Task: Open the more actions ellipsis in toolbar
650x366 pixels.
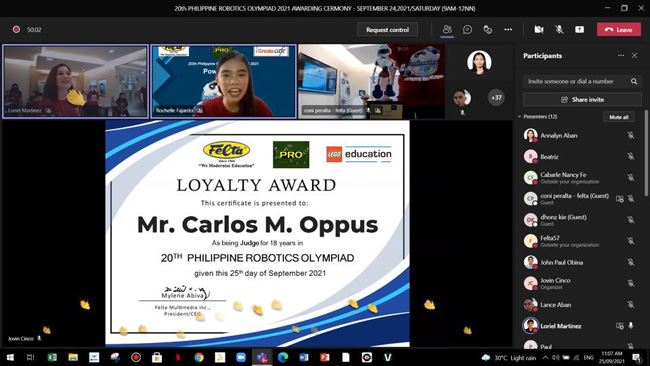Action: click(508, 29)
